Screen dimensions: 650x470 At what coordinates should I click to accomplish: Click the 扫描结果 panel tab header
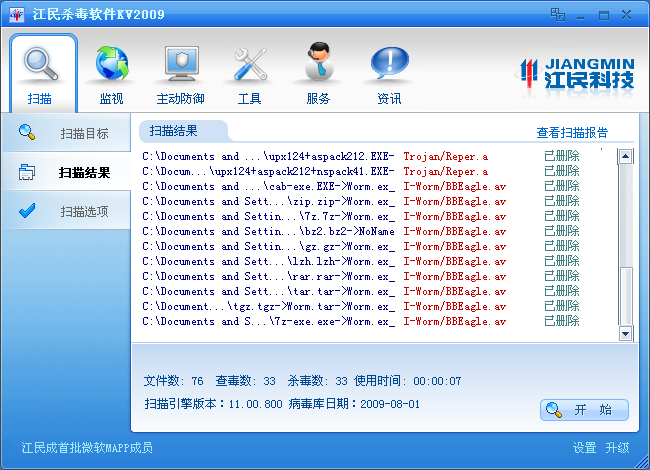click(x=183, y=131)
